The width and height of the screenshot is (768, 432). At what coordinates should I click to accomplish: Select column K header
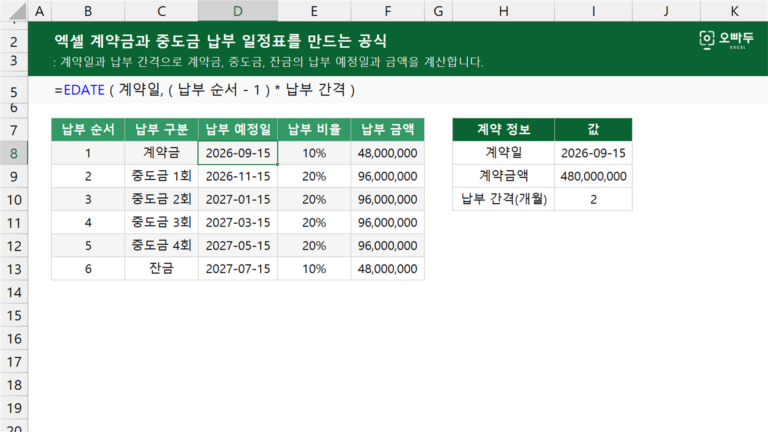click(x=734, y=10)
